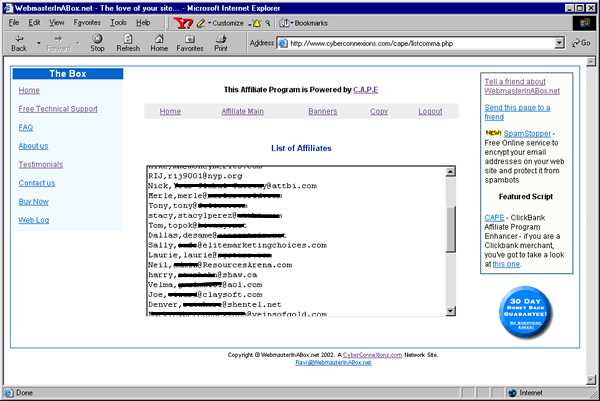This screenshot has width=600, height=401.
Task: Open the CAPE featured script link
Action: (x=494, y=218)
